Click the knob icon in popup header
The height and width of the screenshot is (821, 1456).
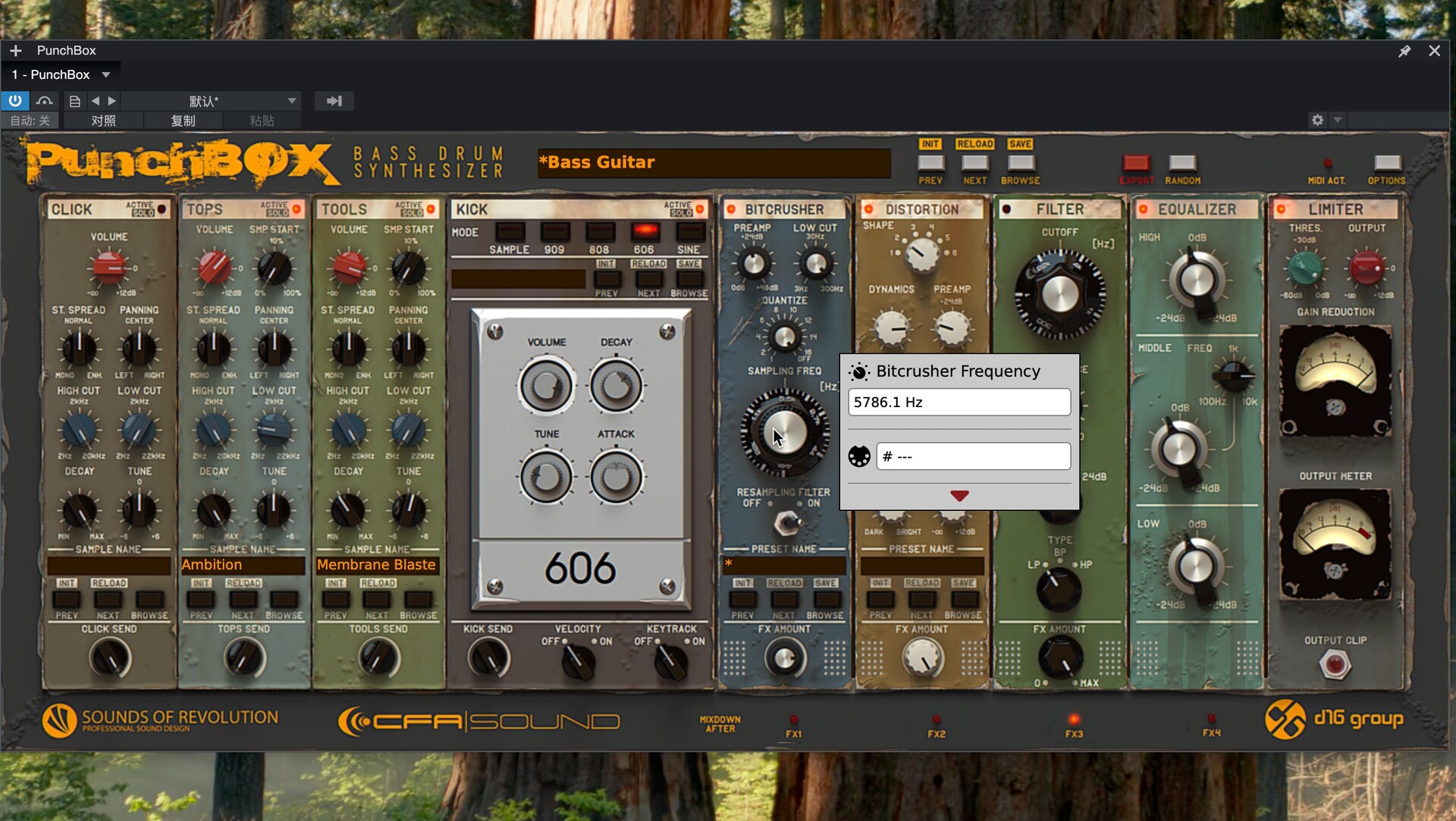(x=858, y=371)
